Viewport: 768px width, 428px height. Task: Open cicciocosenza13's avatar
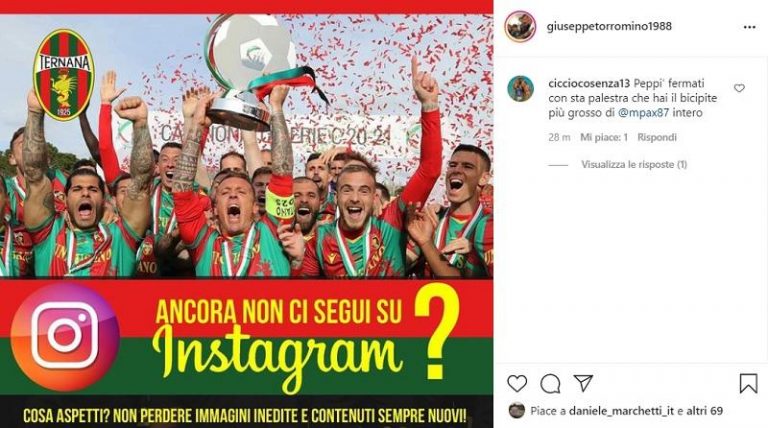(x=521, y=89)
